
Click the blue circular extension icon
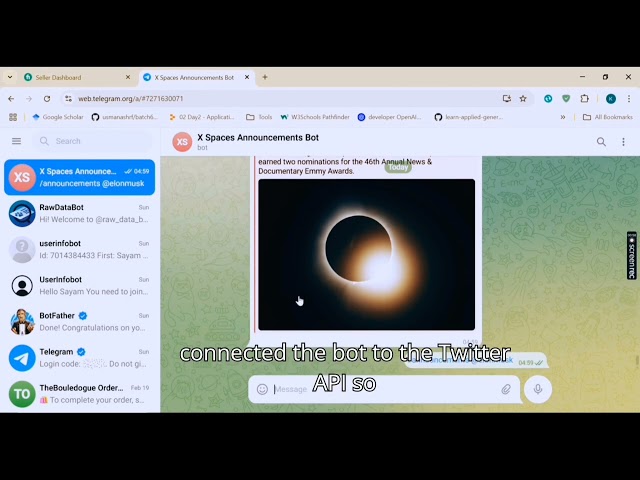point(548,99)
